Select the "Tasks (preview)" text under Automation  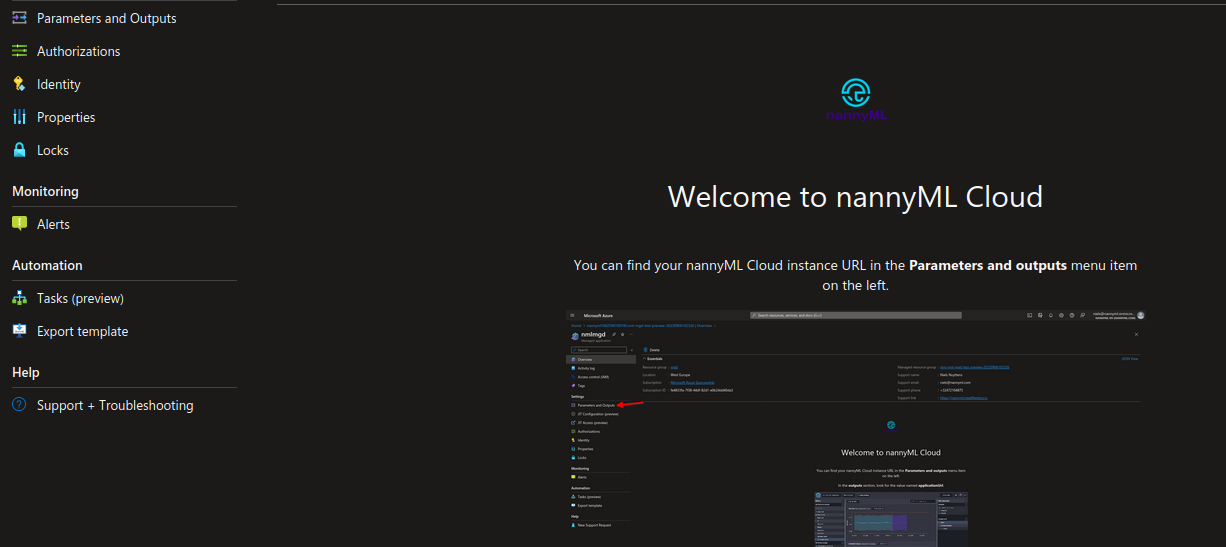point(80,298)
